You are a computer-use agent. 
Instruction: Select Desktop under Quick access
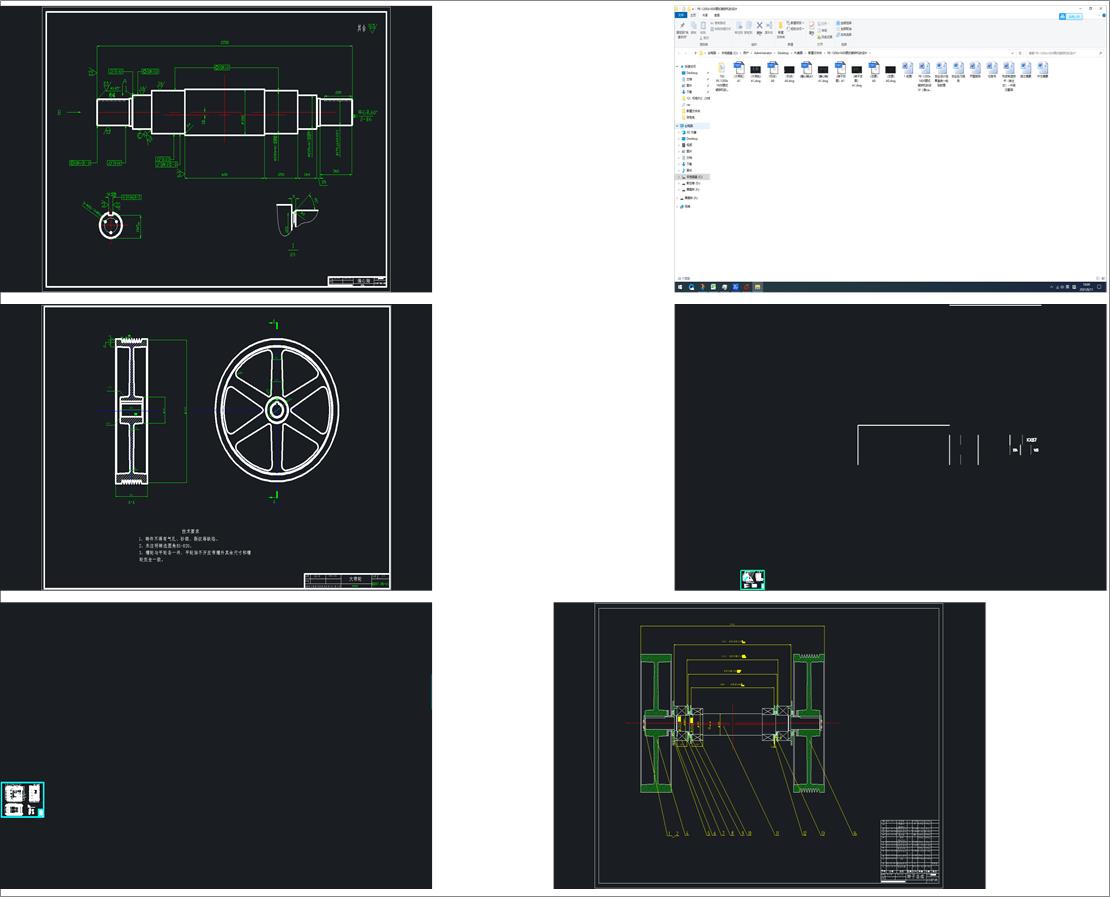(690, 73)
